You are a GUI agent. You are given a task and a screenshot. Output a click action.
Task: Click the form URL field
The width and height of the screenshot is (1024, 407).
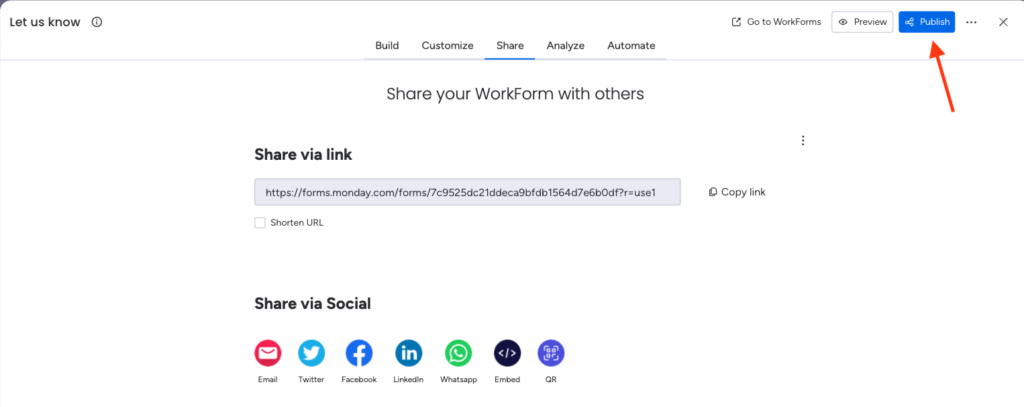point(467,192)
